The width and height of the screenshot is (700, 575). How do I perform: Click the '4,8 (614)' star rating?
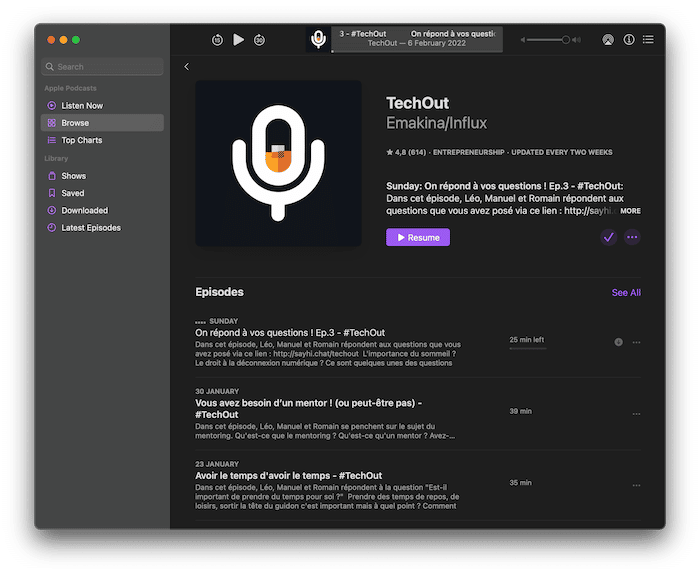[x=406, y=152]
